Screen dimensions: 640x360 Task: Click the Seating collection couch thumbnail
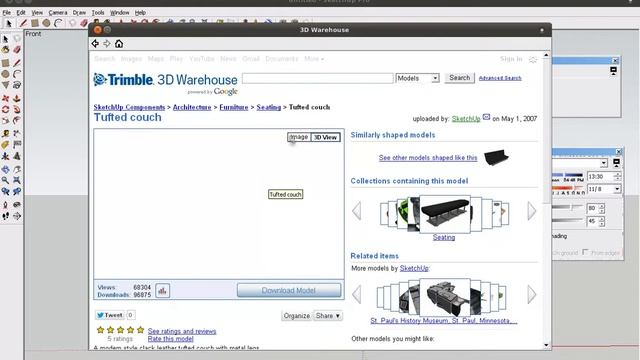coord(445,213)
